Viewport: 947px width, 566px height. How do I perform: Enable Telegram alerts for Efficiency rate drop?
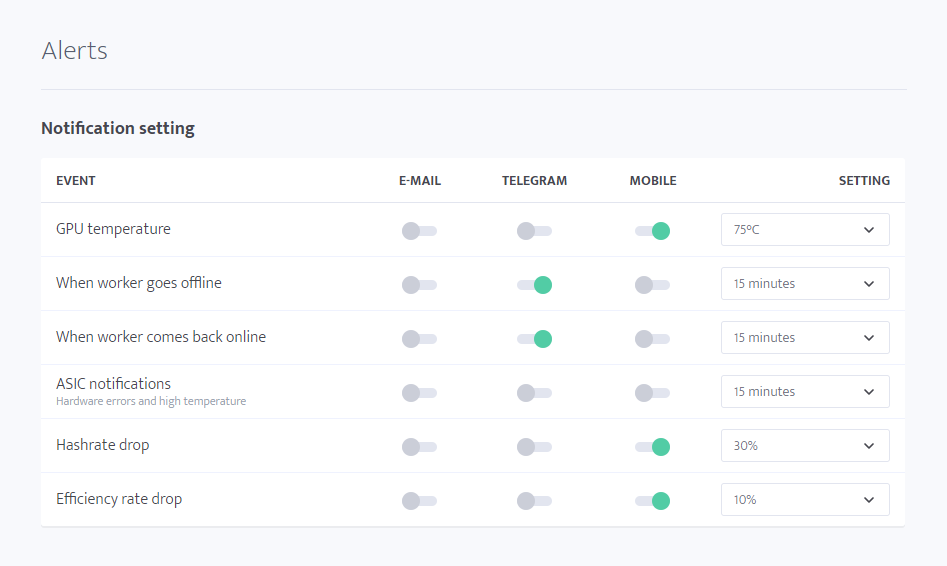tap(534, 501)
